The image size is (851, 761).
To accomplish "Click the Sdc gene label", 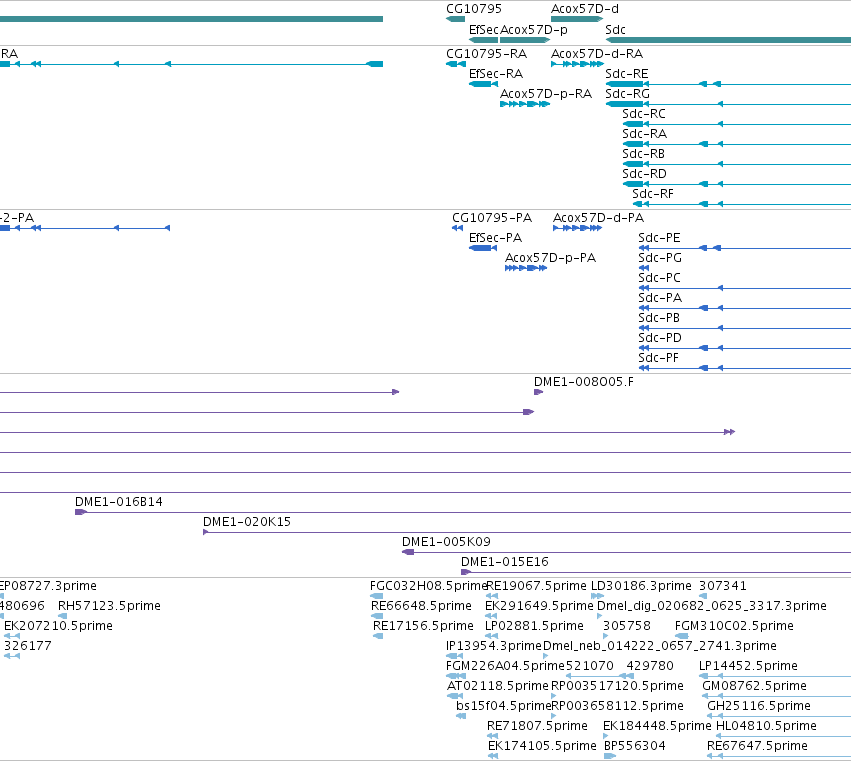I will click(x=615, y=29).
